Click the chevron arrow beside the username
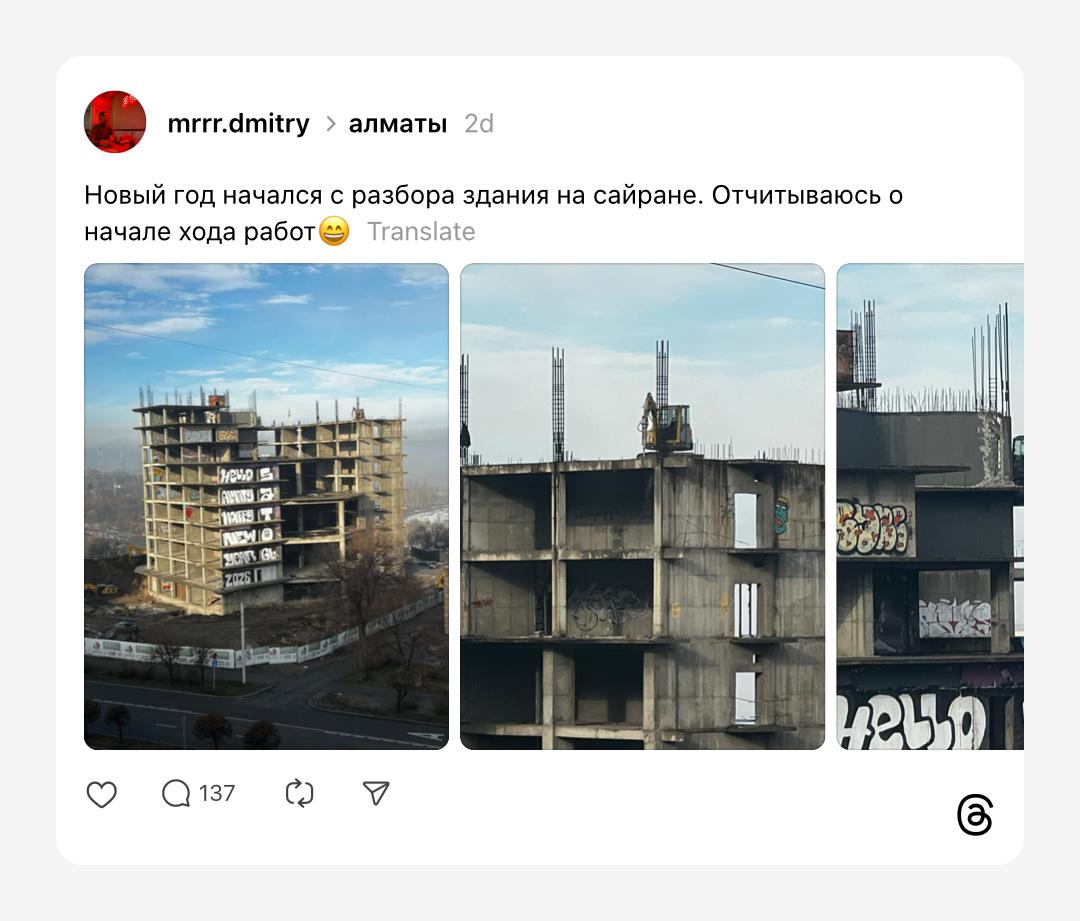This screenshot has width=1080, height=921. click(x=331, y=124)
